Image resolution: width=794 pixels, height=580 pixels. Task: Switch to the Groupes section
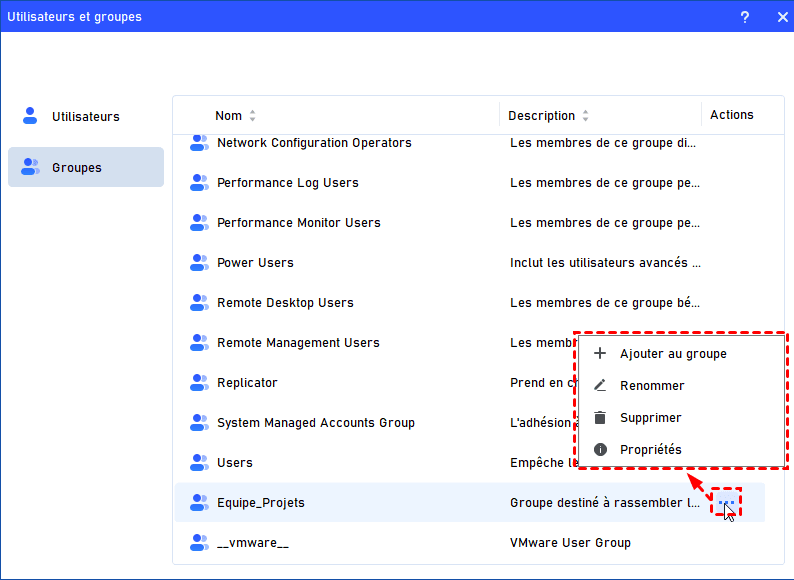(x=85, y=167)
